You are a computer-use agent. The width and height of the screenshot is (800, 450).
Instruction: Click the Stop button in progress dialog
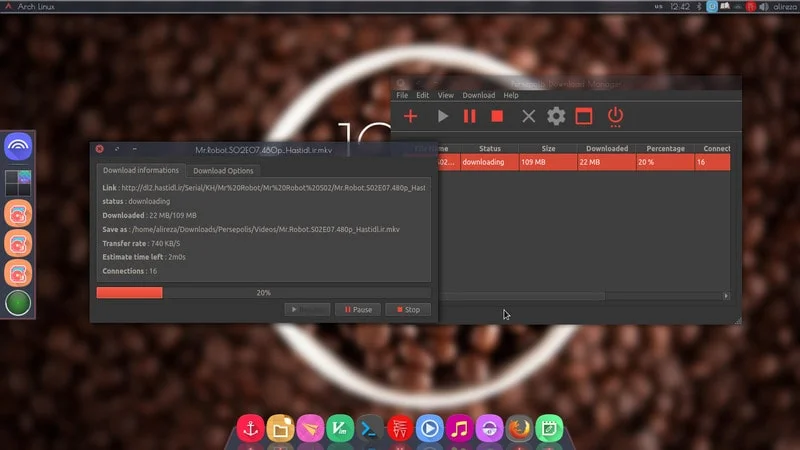(x=408, y=310)
